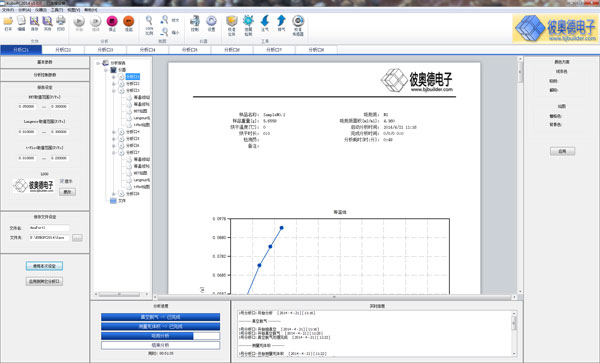Switch to the 分析口6 tab
This screenshot has width=600, height=363.
[x=232, y=50]
